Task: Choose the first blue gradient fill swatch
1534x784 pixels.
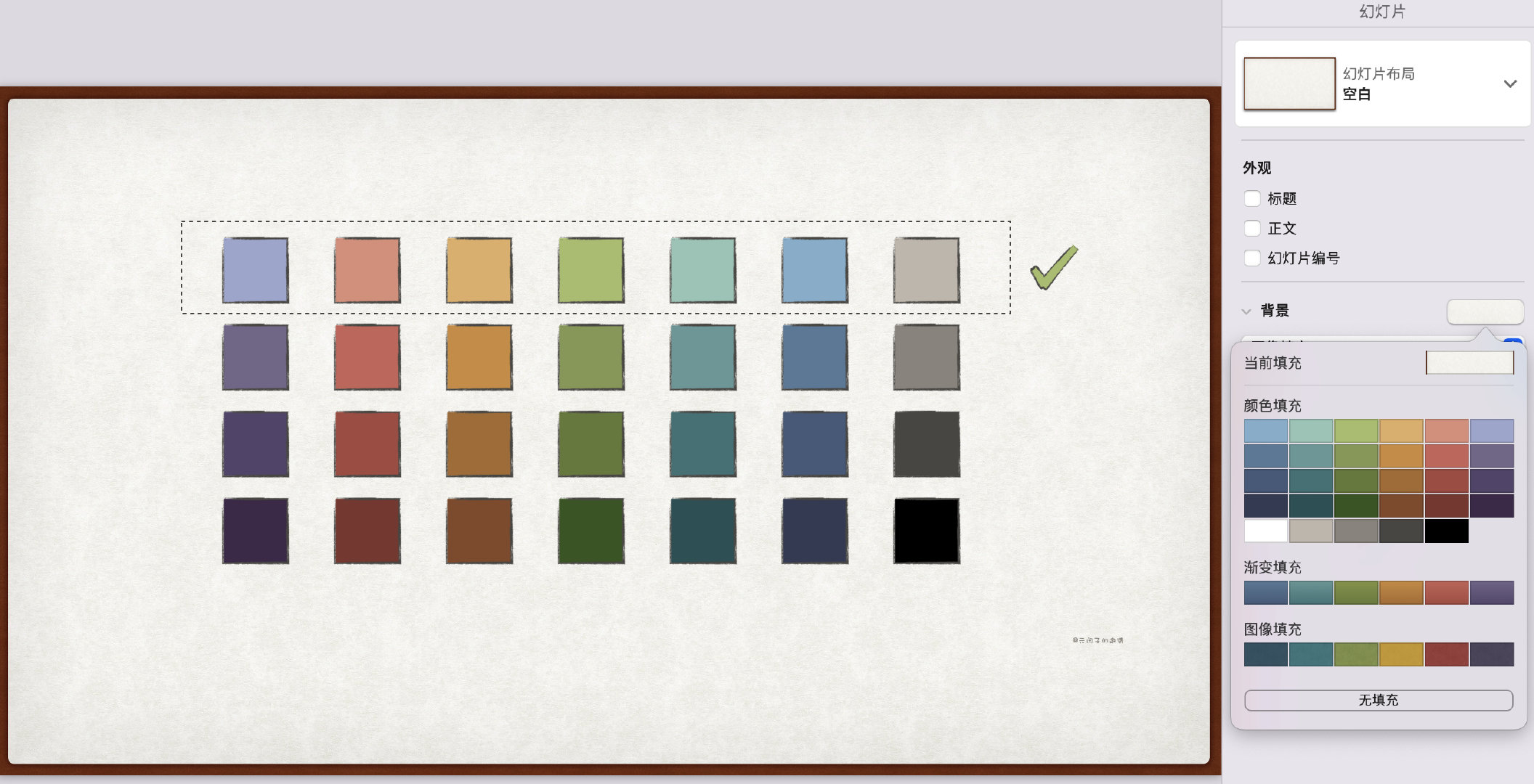Action: coord(1265,592)
